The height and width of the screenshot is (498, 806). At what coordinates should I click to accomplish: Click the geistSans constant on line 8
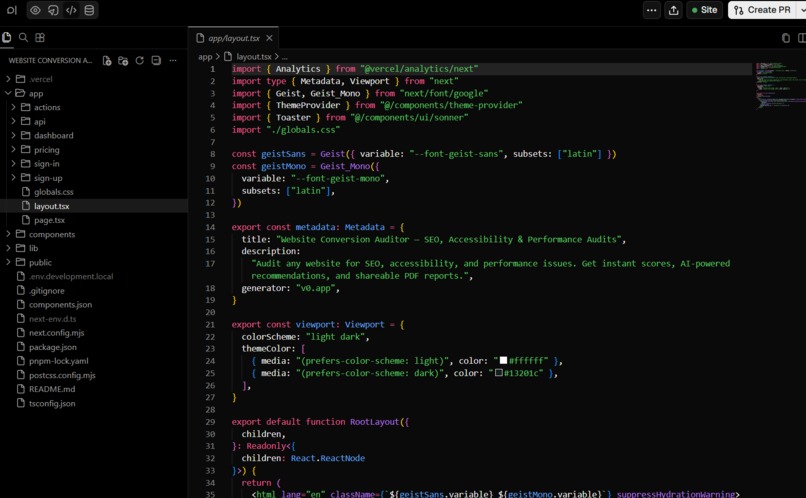283,154
